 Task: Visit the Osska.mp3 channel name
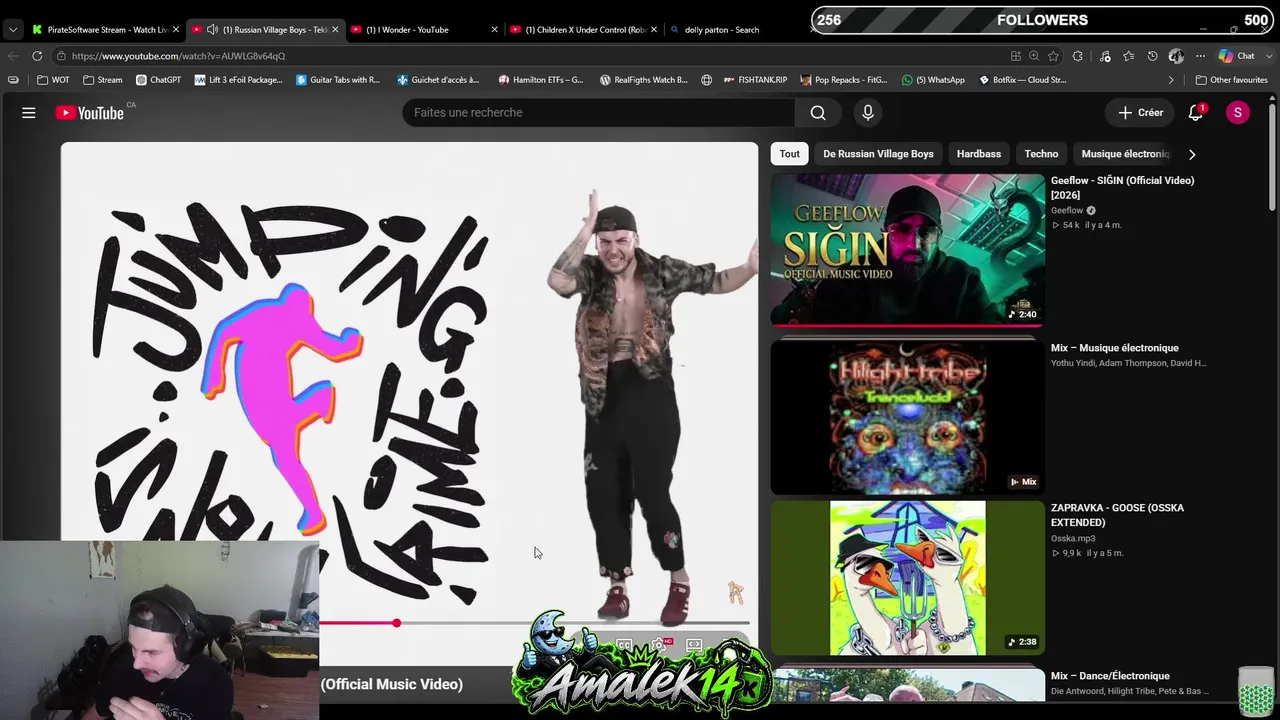1073,539
